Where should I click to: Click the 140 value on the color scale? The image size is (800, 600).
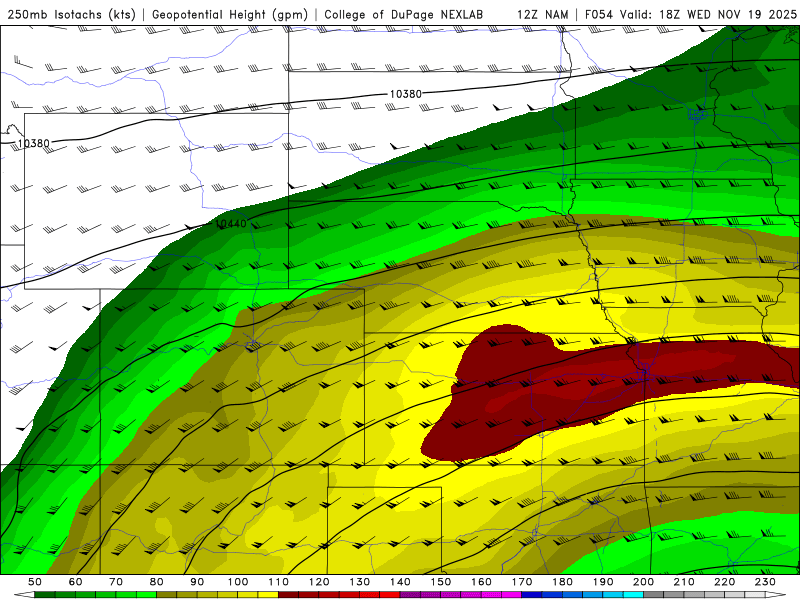(401, 582)
